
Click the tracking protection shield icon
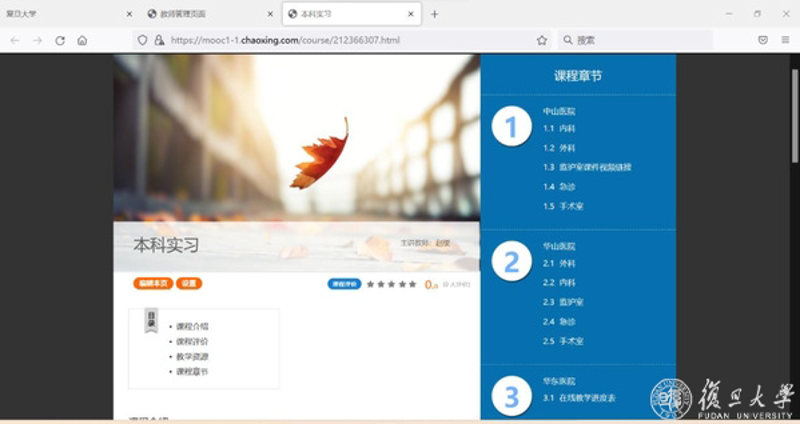142,40
